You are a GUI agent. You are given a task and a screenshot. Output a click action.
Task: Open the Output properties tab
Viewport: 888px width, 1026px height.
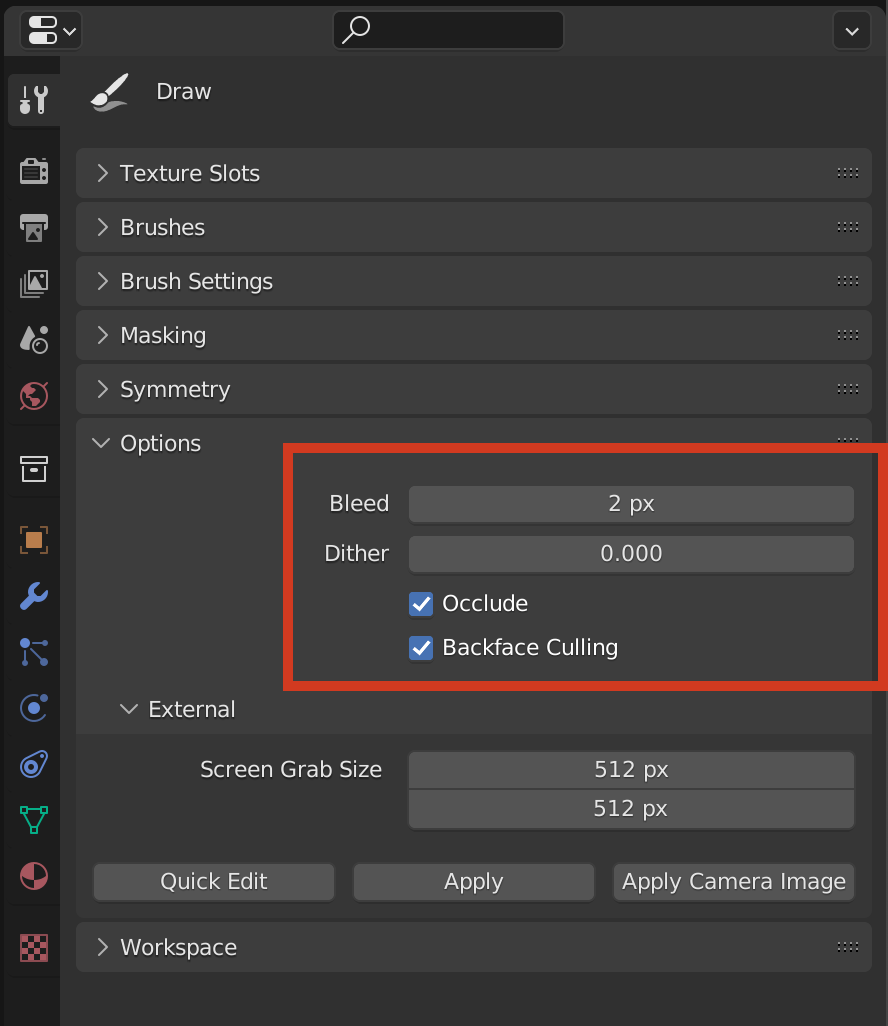tap(34, 227)
